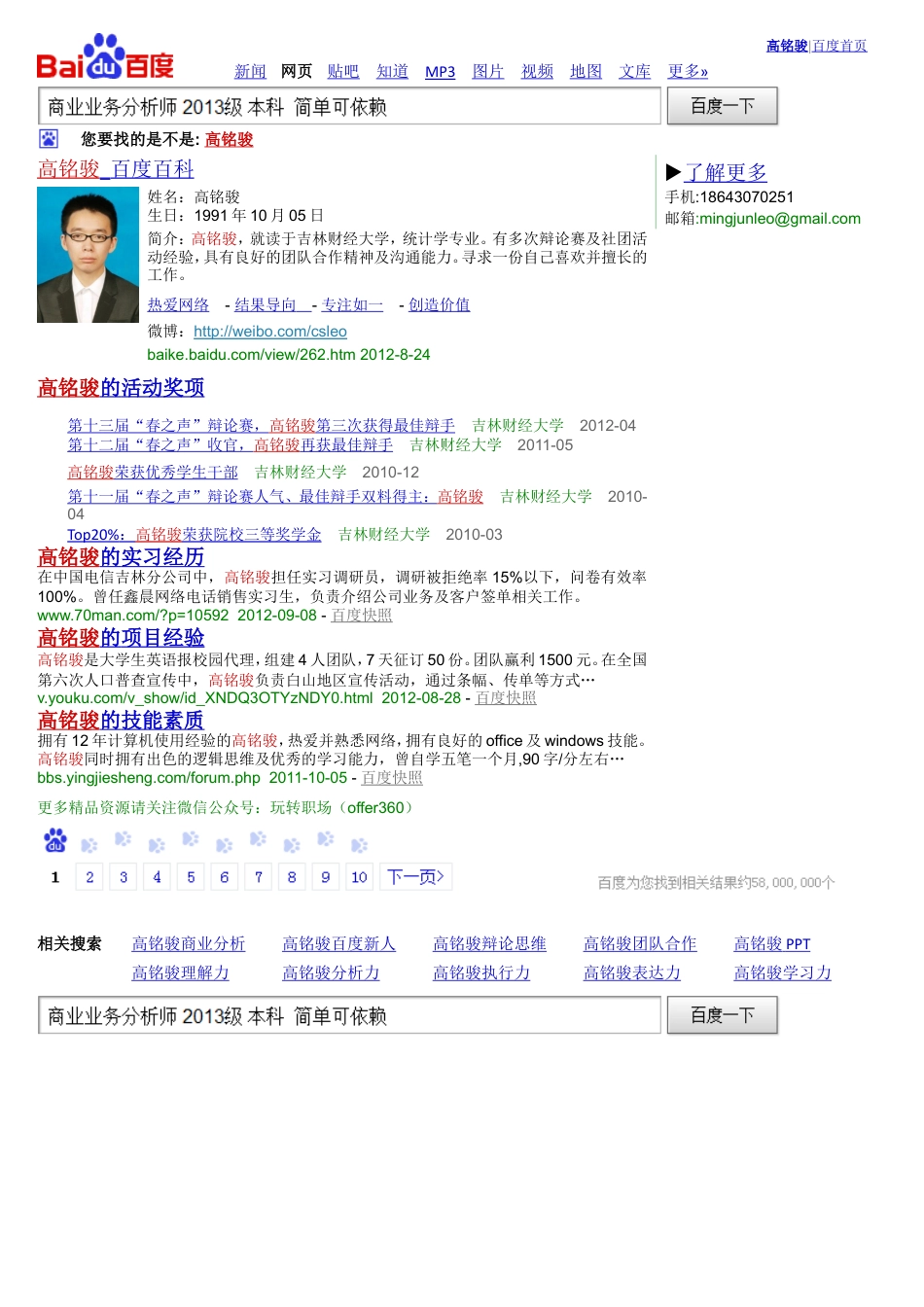Click the 热爱网络 link
Screen dimensions: 924x1307
[x=178, y=304]
